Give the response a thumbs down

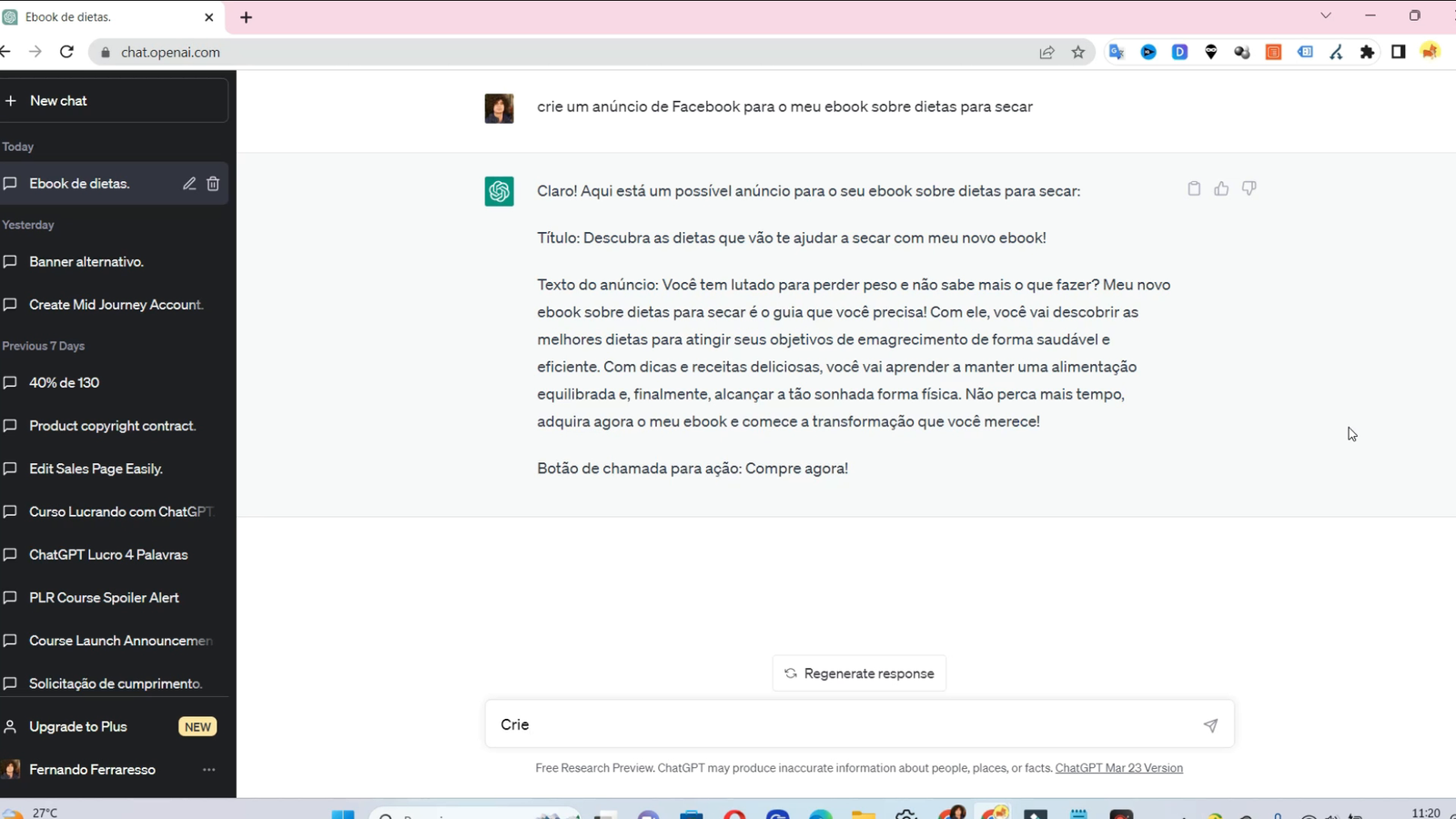point(1249,188)
